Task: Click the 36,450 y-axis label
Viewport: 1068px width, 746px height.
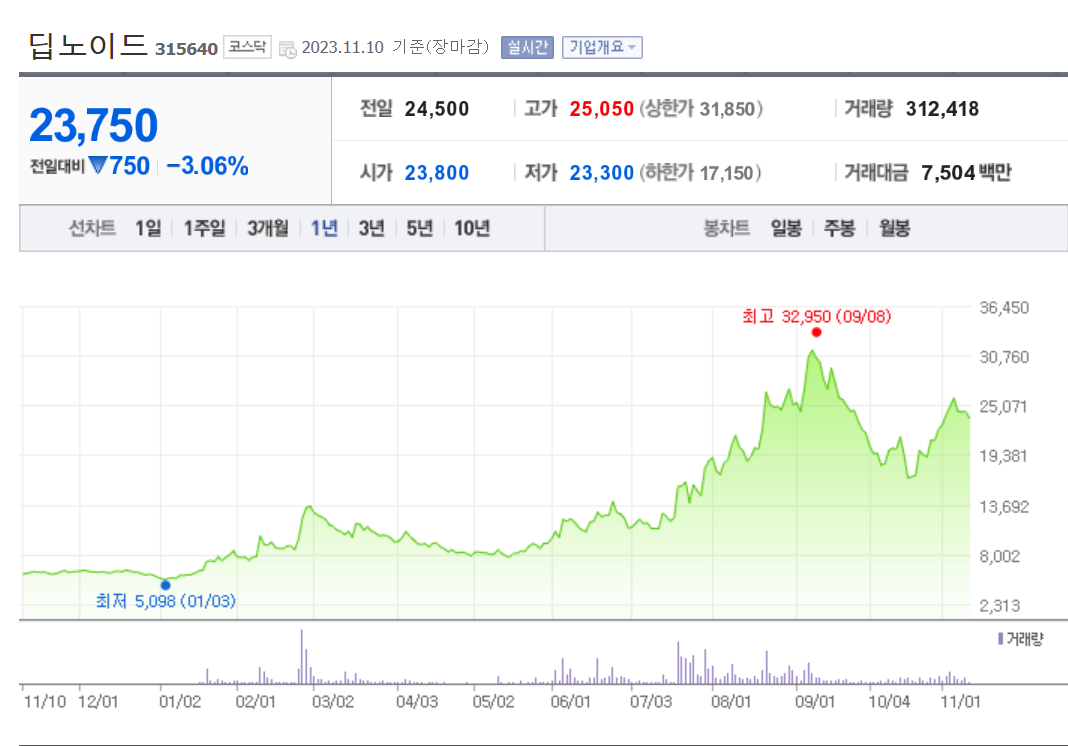Action: pyautogui.click(x=1004, y=308)
